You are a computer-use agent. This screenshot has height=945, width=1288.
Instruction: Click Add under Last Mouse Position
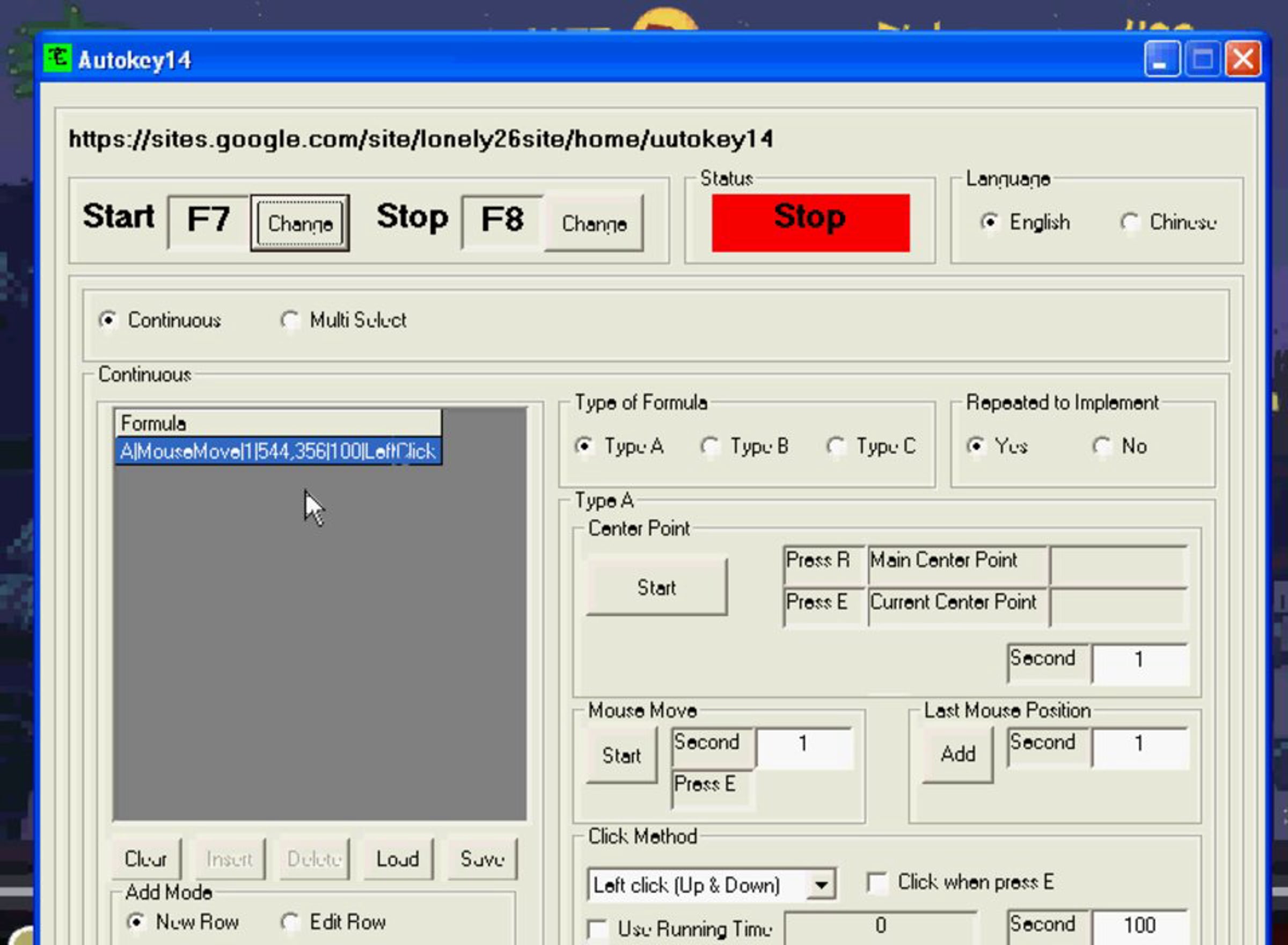tap(958, 754)
